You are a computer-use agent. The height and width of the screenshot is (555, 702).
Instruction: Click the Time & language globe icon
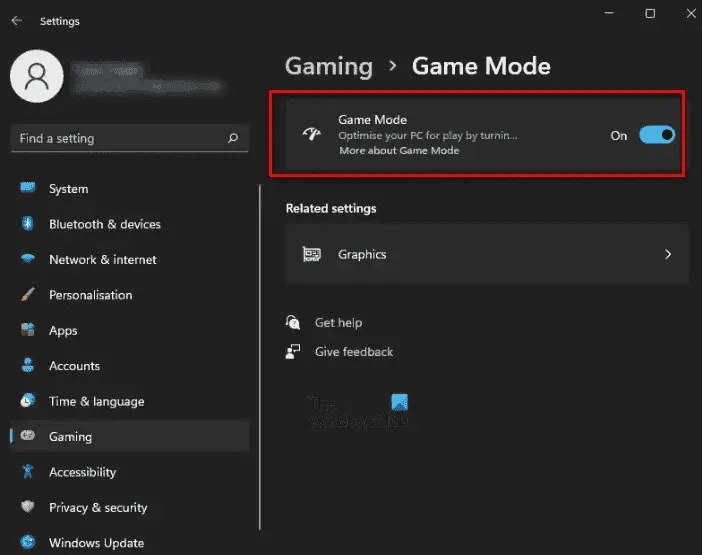pos(28,401)
